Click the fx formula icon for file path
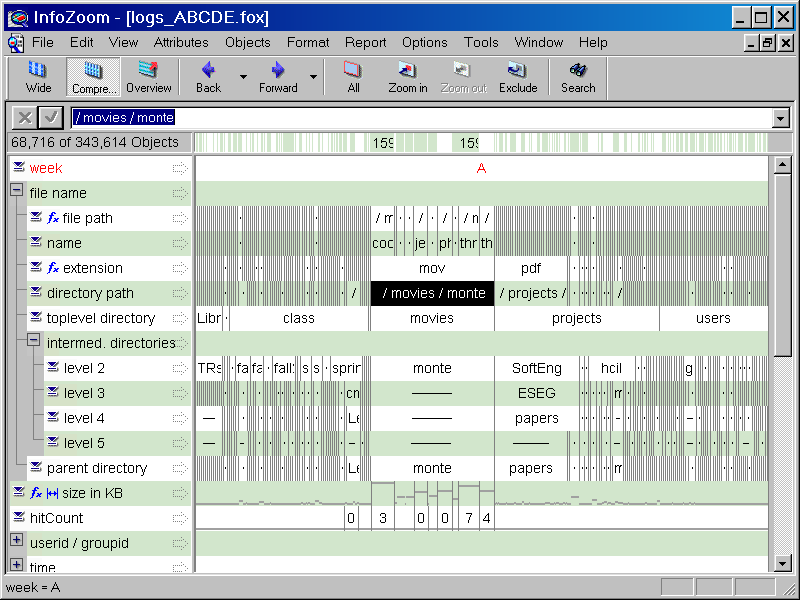The height and width of the screenshot is (600, 800). pyautogui.click(x=53, y=218)
